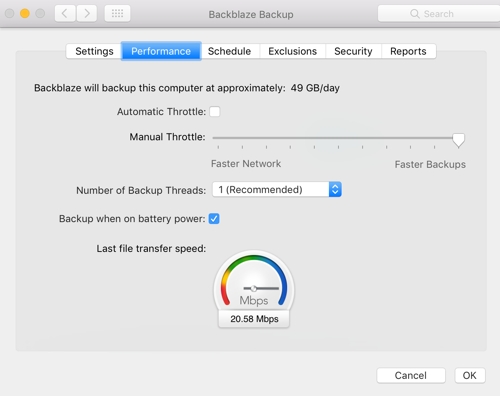Go forward with the right arrow button
Viewport: 500px width, 396px height.
coord(87,14)
